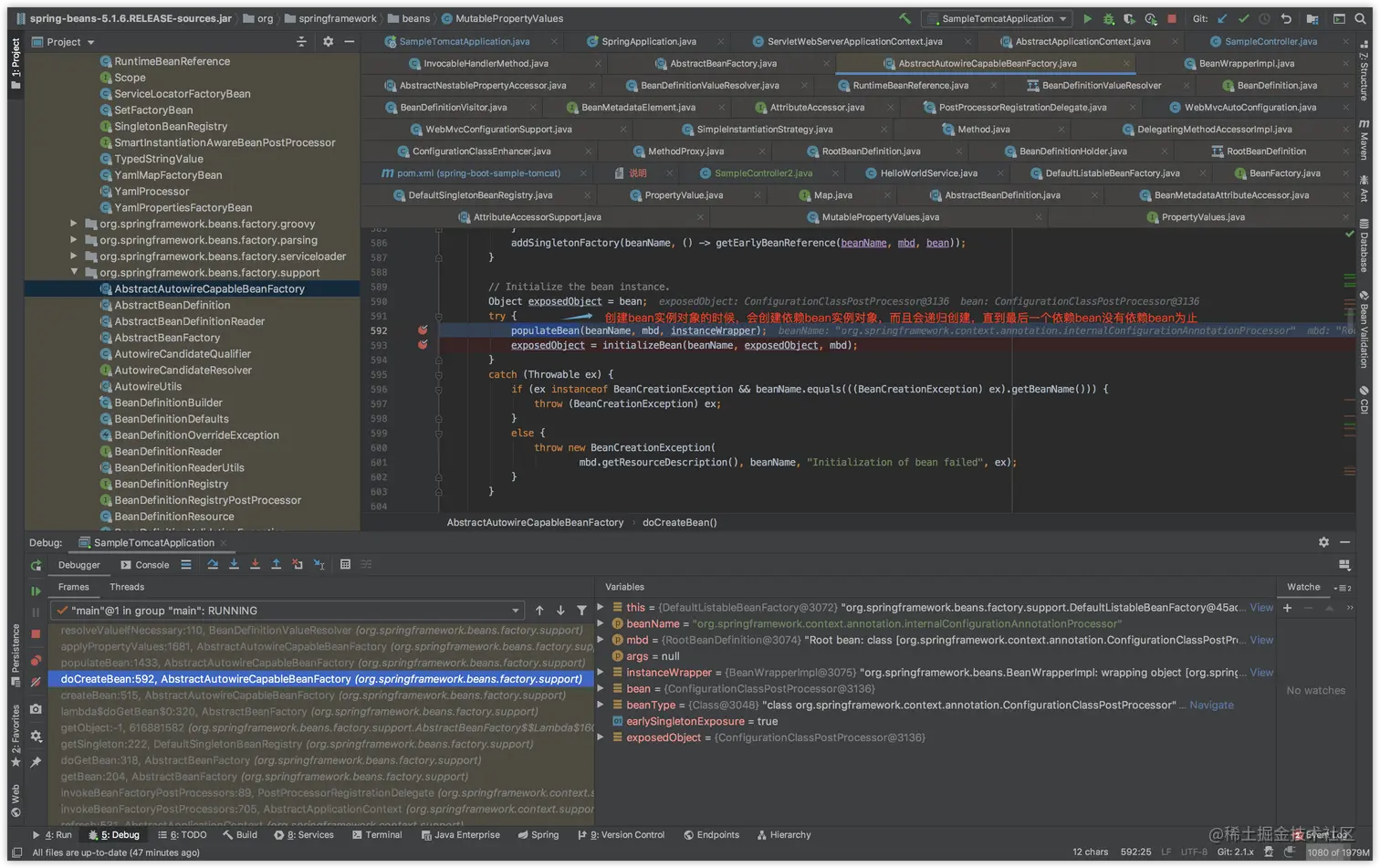Toggle breakpoint on line 592

coord(423,330)
